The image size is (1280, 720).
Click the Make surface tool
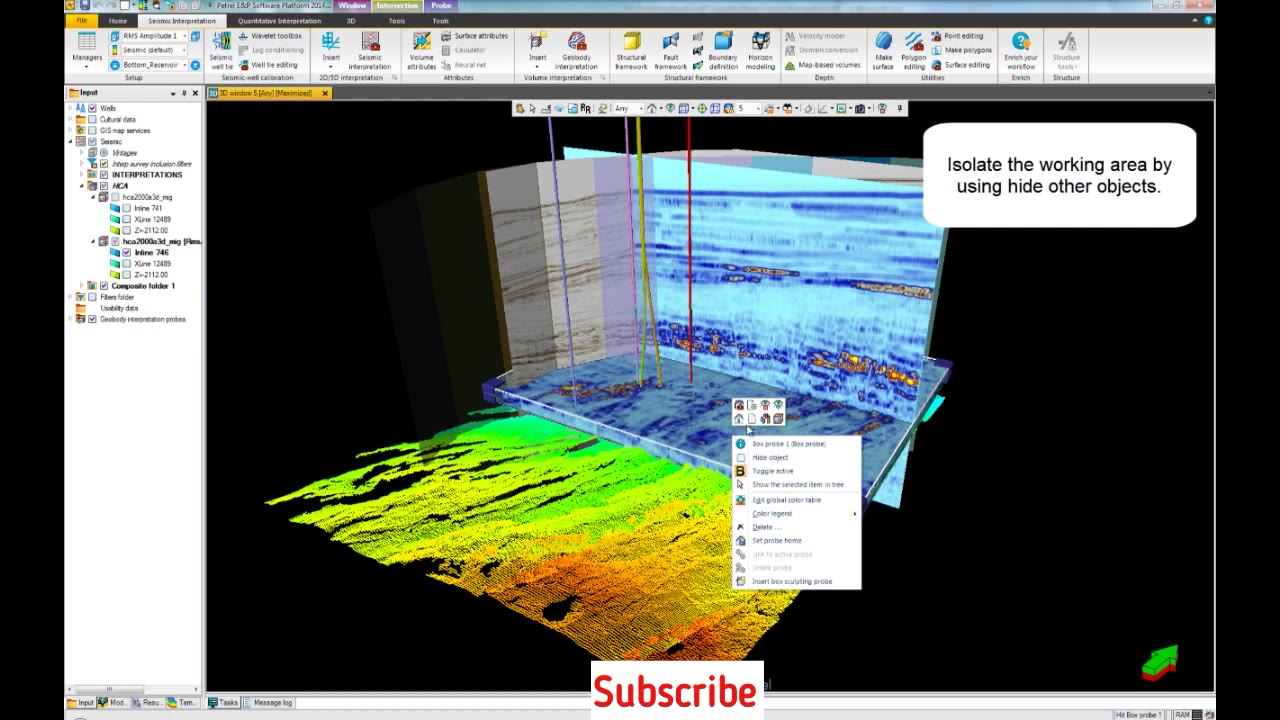point(883,50)
